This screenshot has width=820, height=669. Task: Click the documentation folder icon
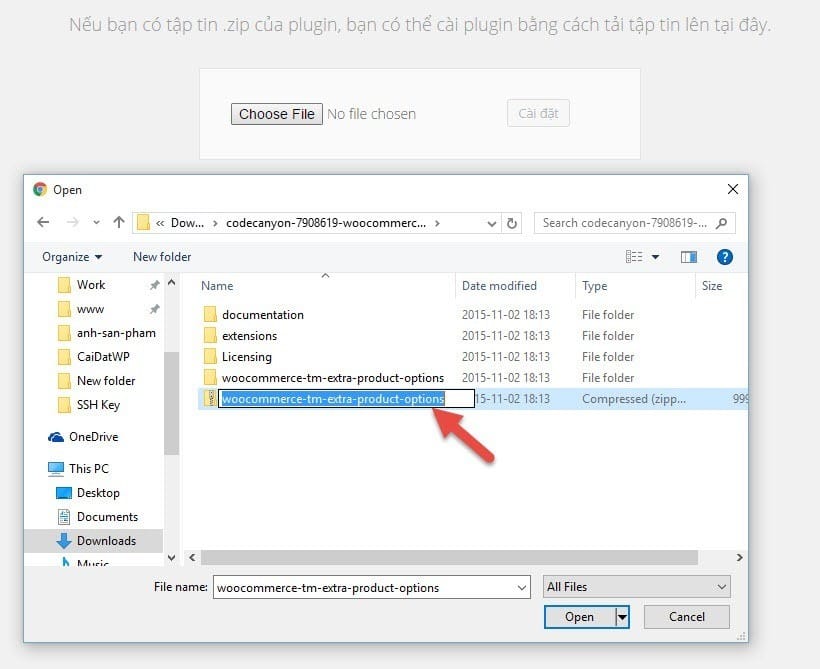210,314
